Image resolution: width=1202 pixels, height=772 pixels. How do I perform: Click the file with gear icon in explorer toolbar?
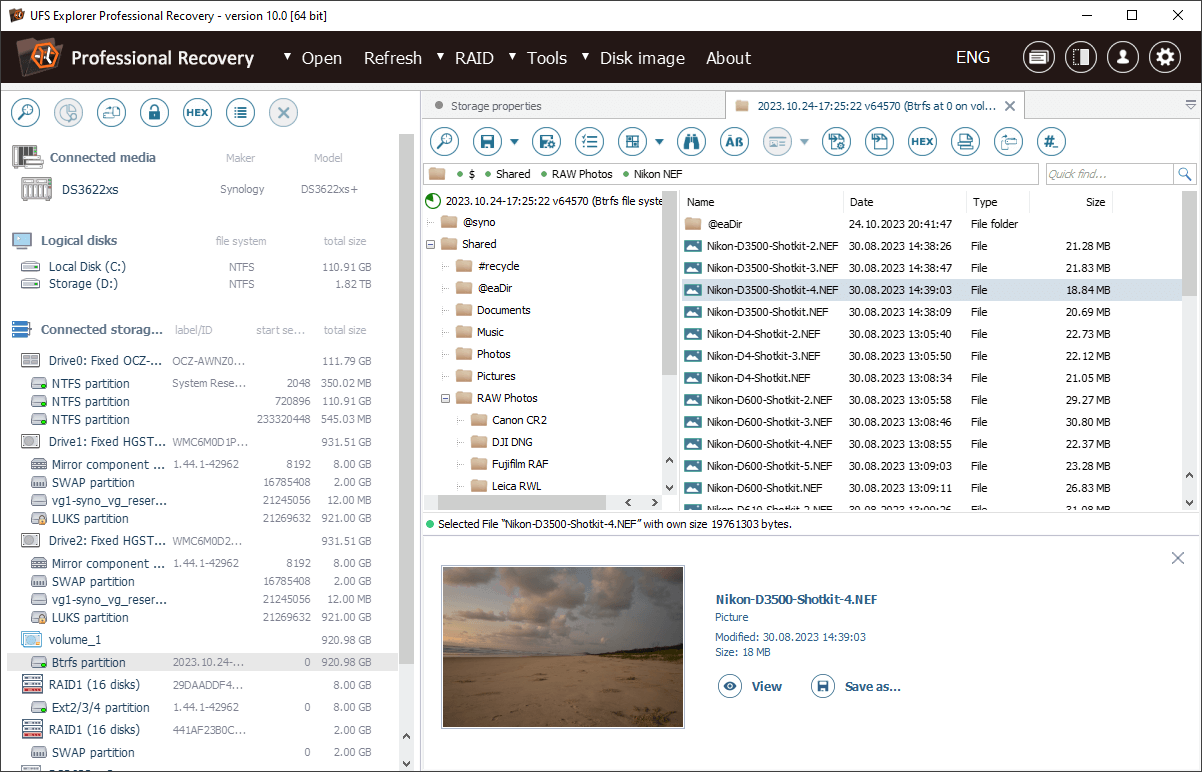tap(836, 142)
